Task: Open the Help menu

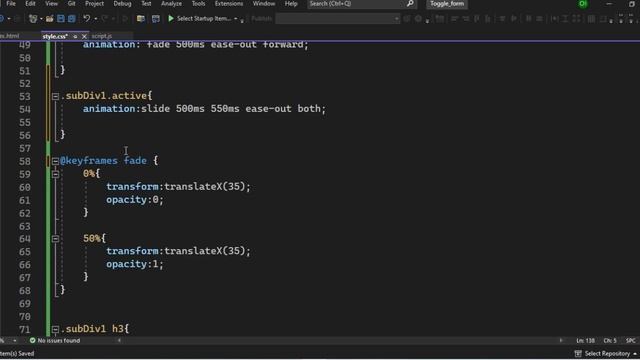Action: (x=291, y=4)
